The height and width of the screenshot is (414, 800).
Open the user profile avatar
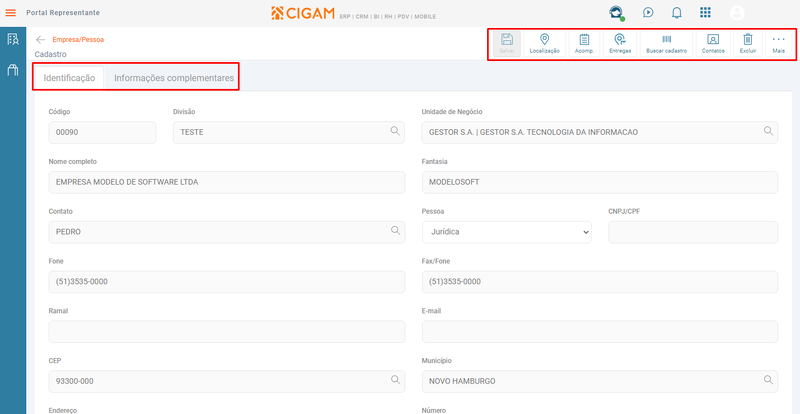point(737,13)
